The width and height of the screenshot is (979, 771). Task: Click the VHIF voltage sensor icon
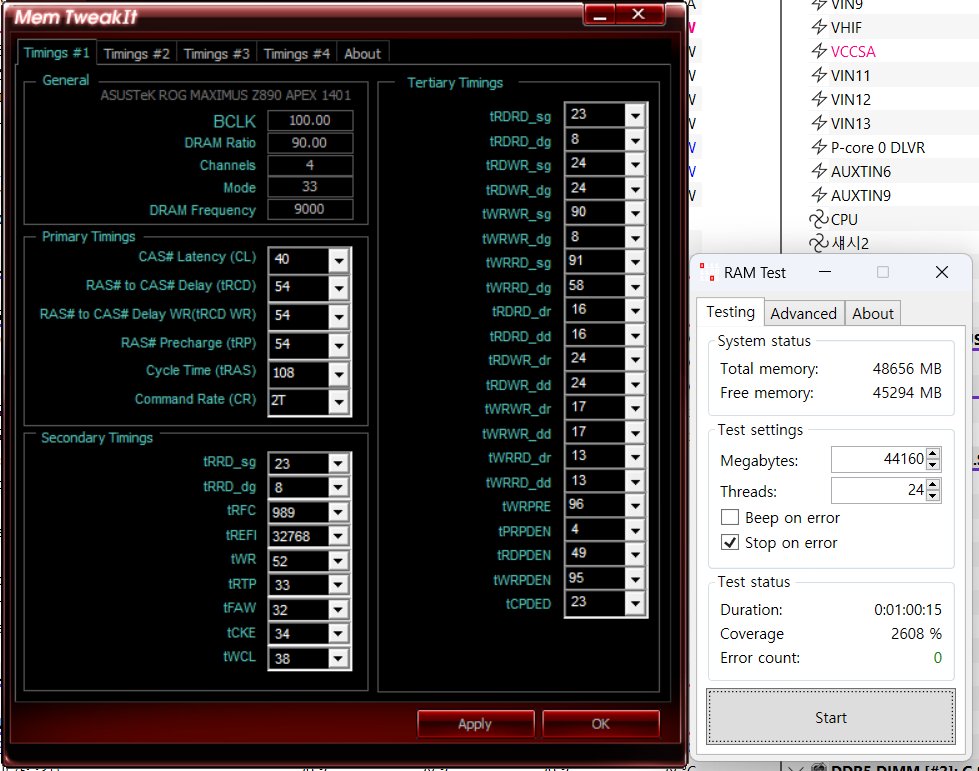(819, 27)
